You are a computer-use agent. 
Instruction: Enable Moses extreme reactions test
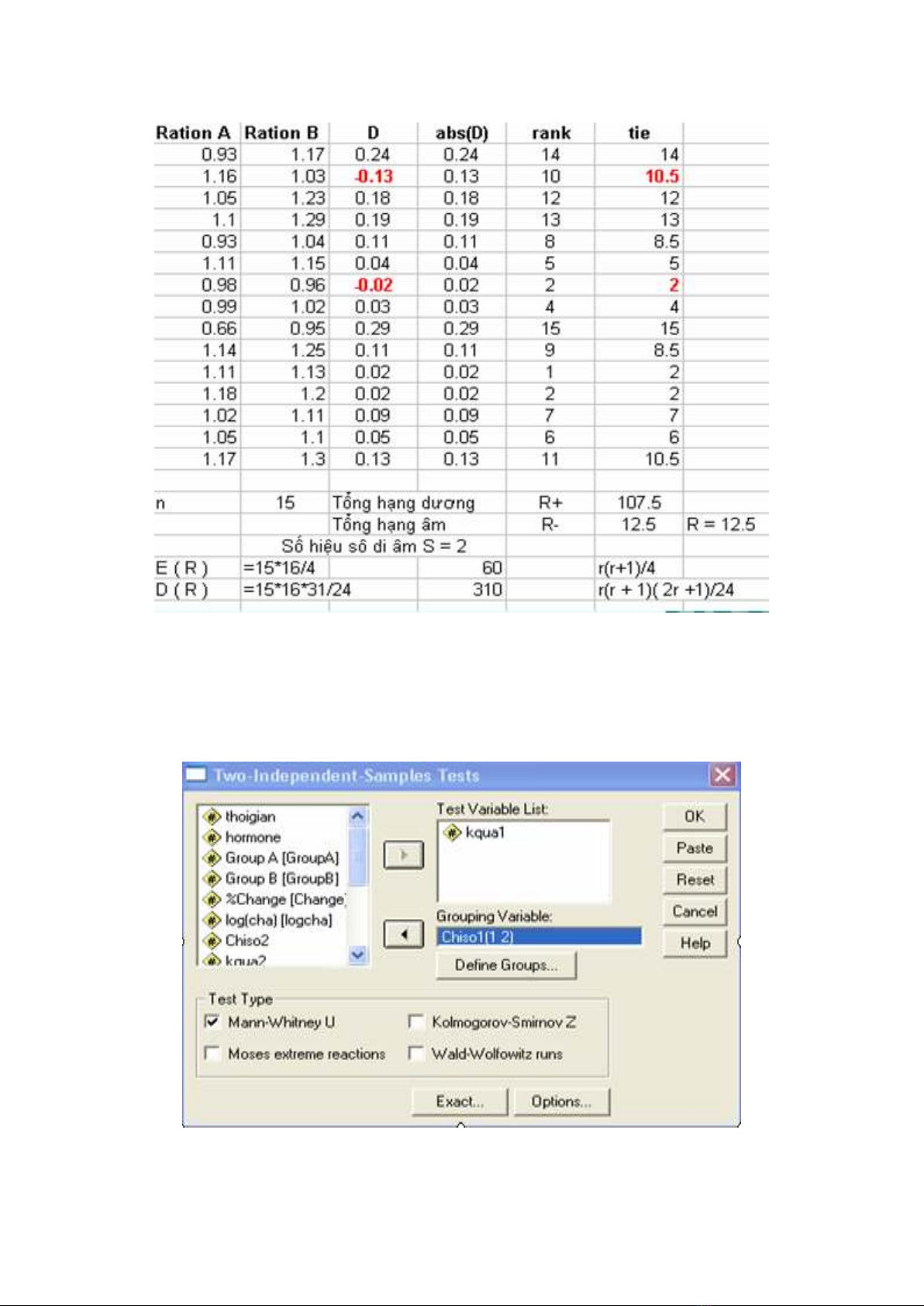[212, 1054]
